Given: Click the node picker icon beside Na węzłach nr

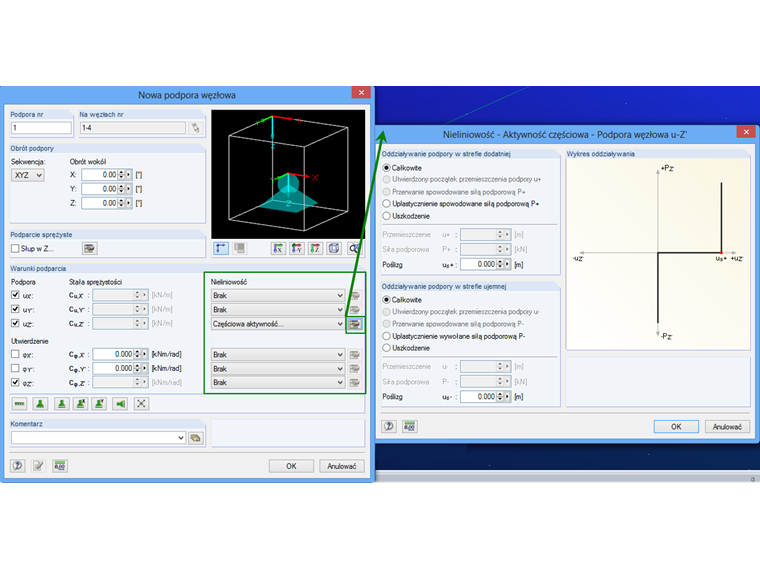Looking at the screenshot, I should pyautogui.click(x=195, y=128).
